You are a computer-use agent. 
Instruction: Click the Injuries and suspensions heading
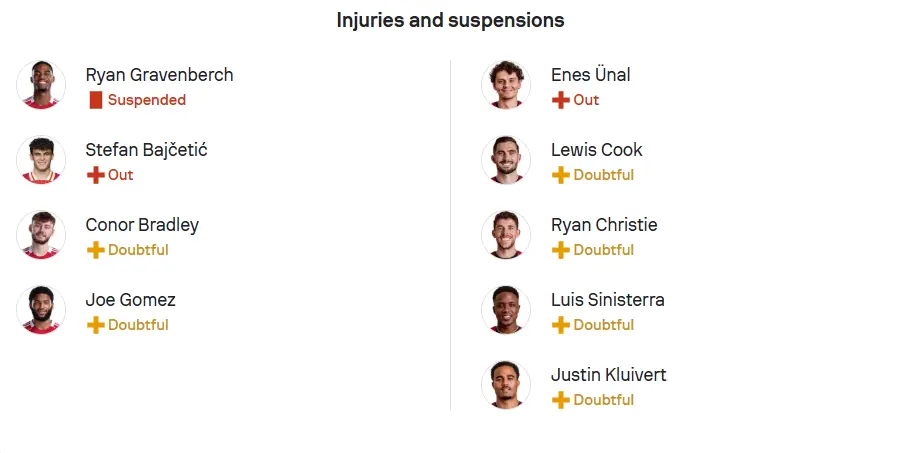point(451,20)
